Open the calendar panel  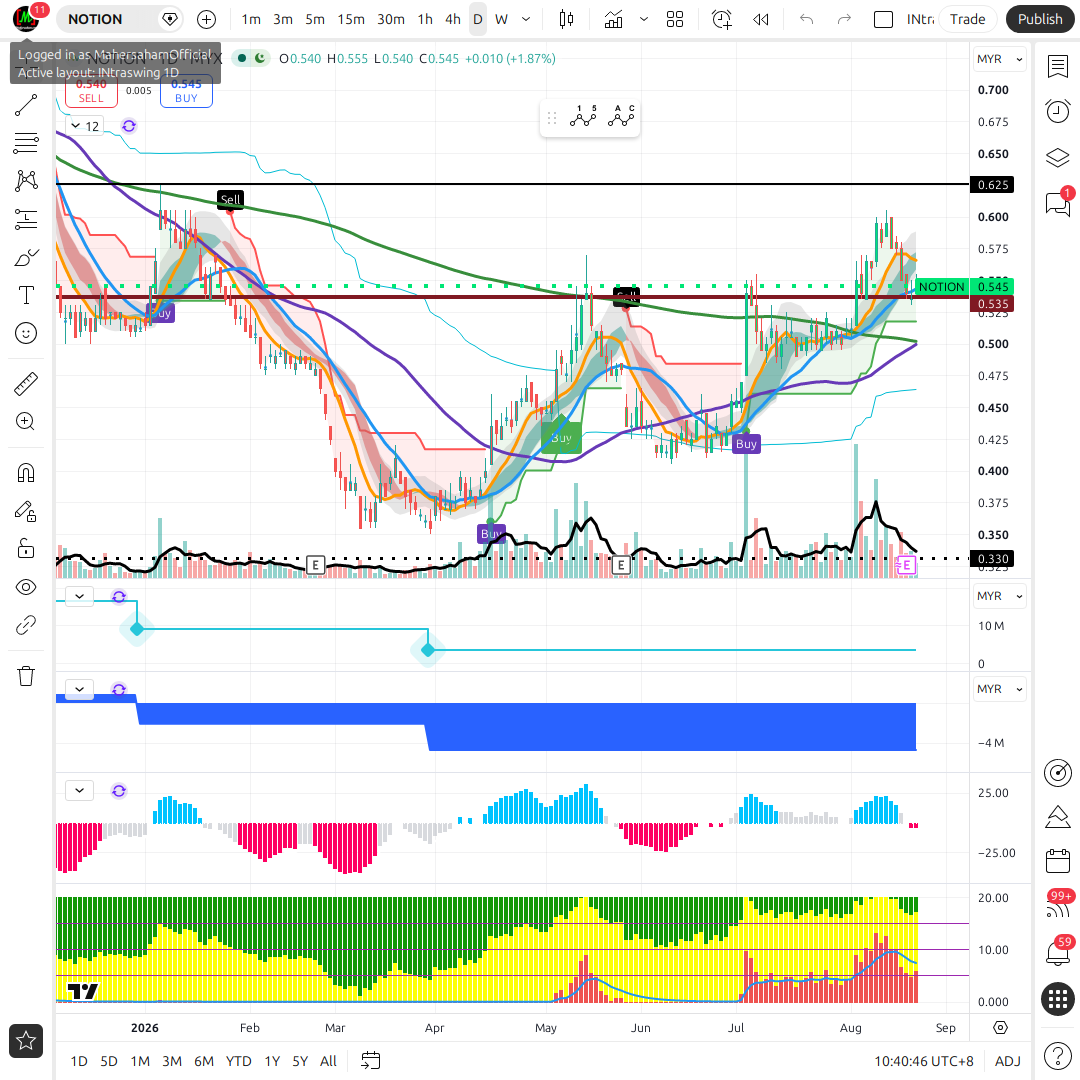coord(1058,861)
